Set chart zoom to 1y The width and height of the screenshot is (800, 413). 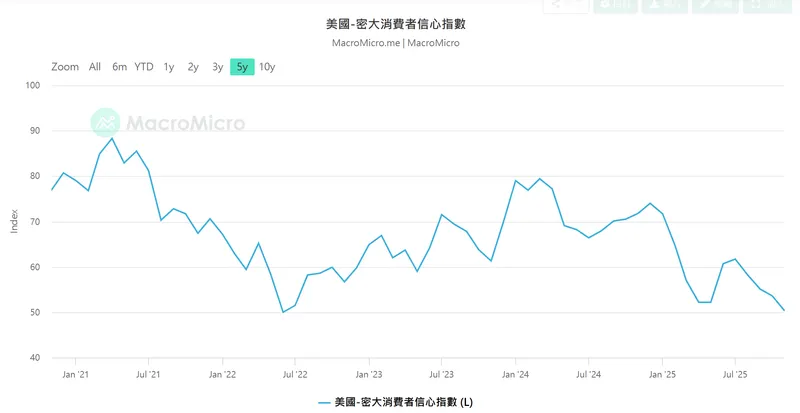click(x=169, y=67)
